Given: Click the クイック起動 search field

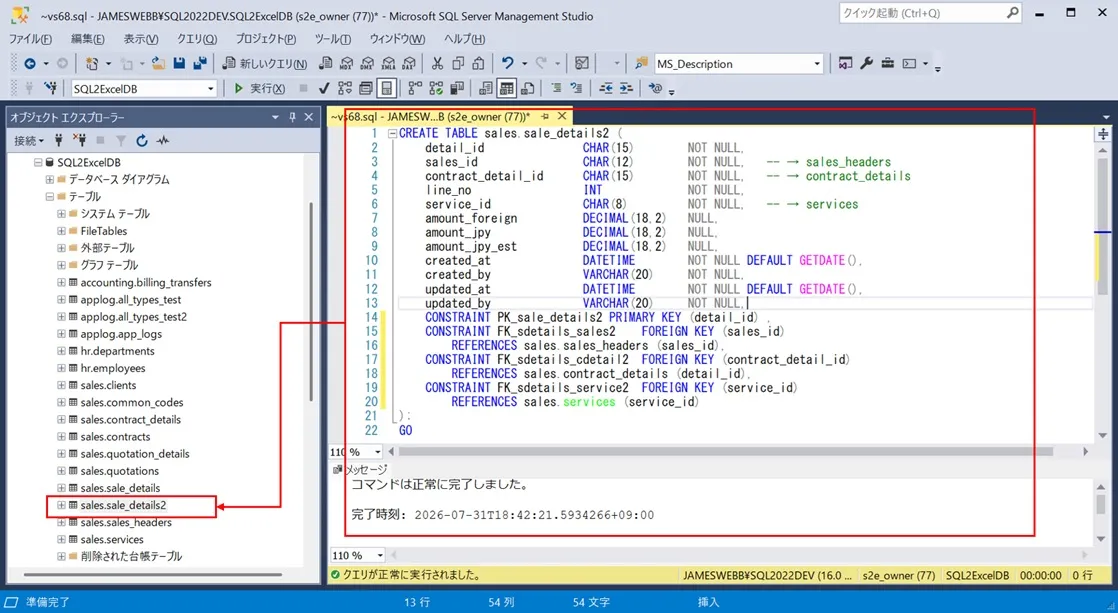Looking at the screenshot, I should click(x=930, y=13).
